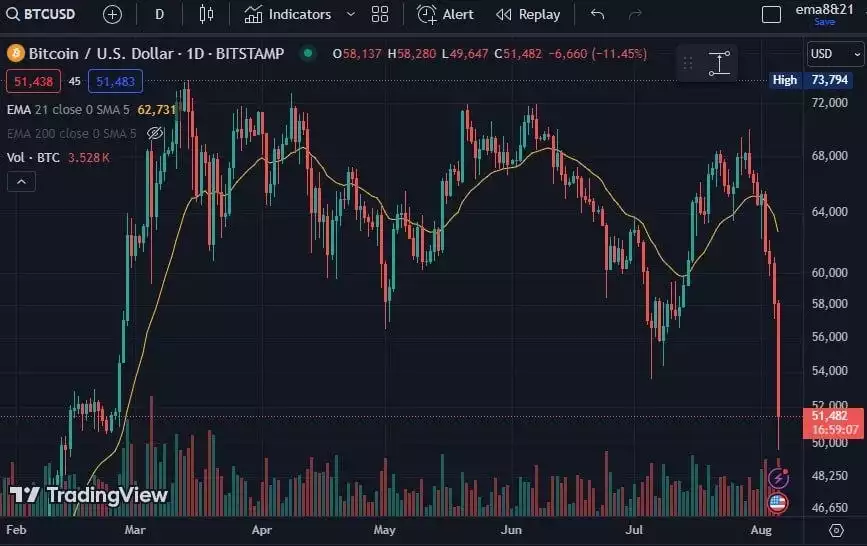Open the ema8&21 layout name menu

tap(824, 9)
